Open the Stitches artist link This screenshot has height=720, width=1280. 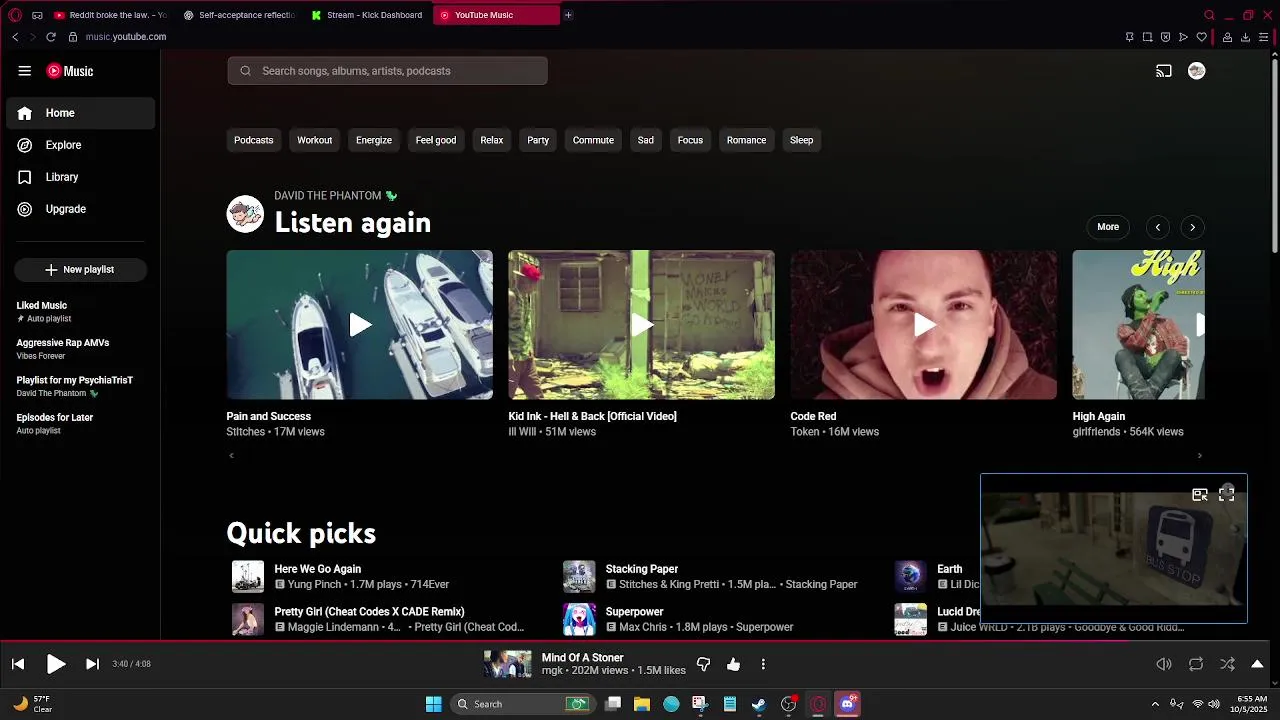pyautogui.click(x=246, y=432)
